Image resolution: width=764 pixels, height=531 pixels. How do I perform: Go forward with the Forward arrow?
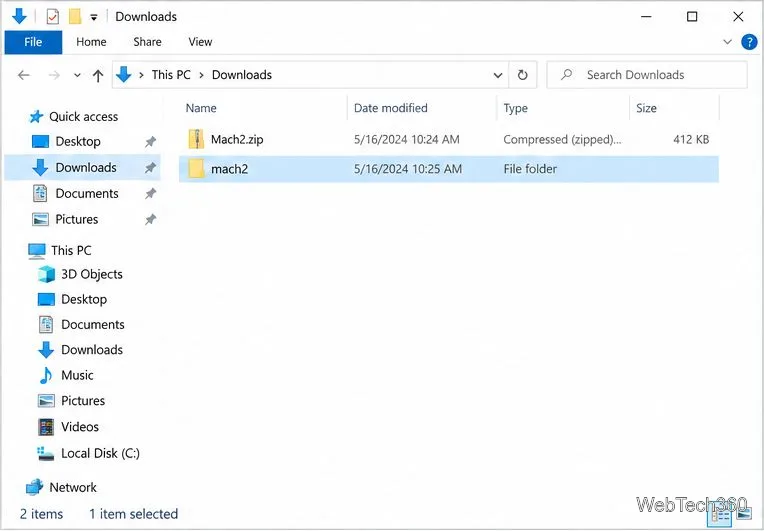tap(54, 75)
